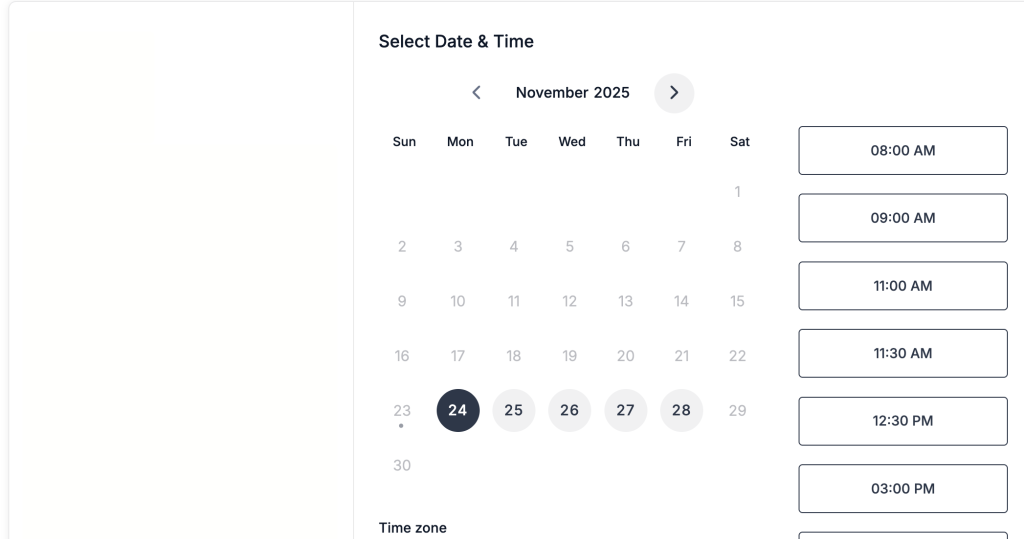The width and height of the screenshot is (1024, 539).
Task: Click disabled date November 29
Action: pyautogui.click(x=738, y=410)
